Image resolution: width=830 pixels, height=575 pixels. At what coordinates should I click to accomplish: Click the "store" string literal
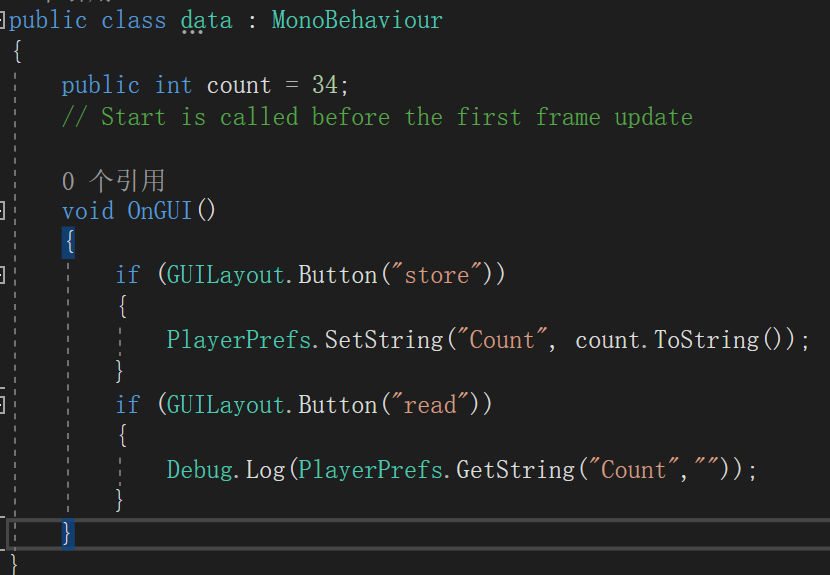[x=437, y=275]
